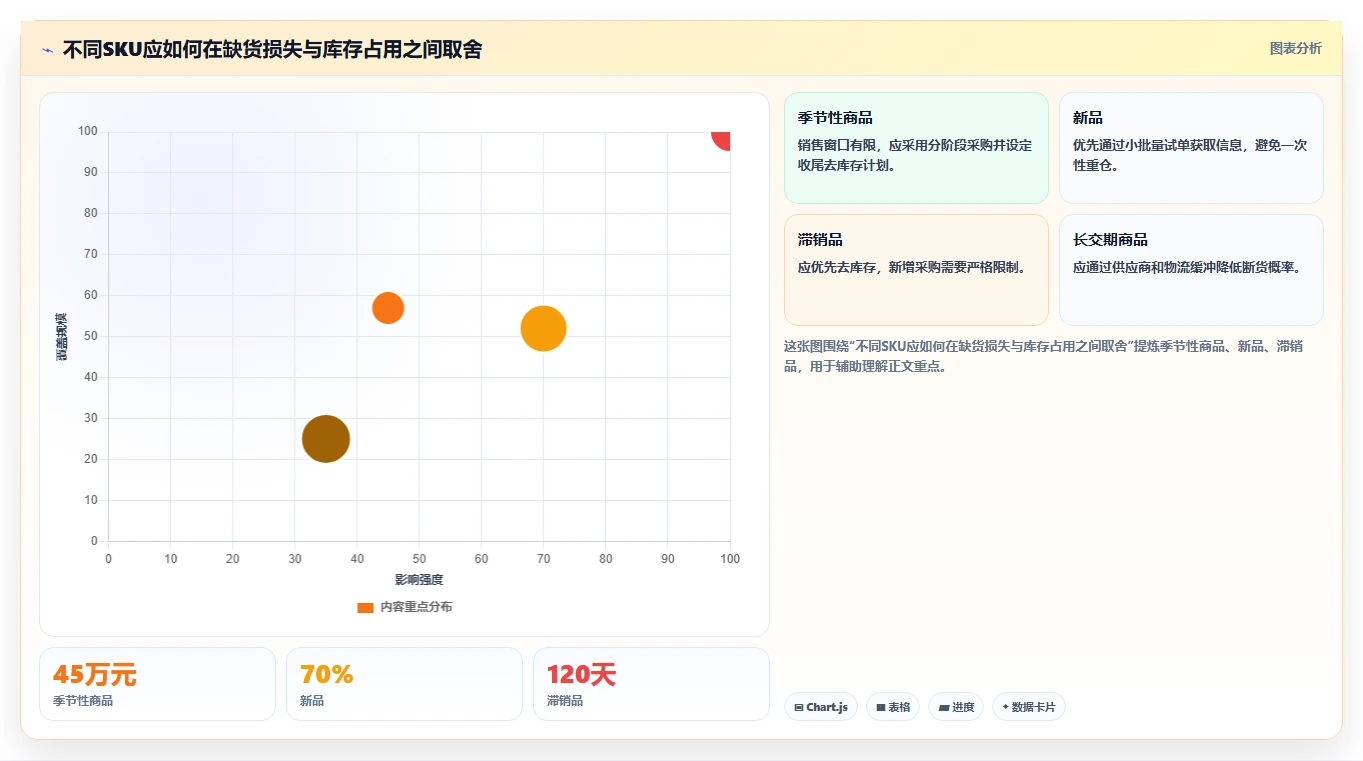
Task: Open the 长交期商品 info card
Action: point(1191,270)
